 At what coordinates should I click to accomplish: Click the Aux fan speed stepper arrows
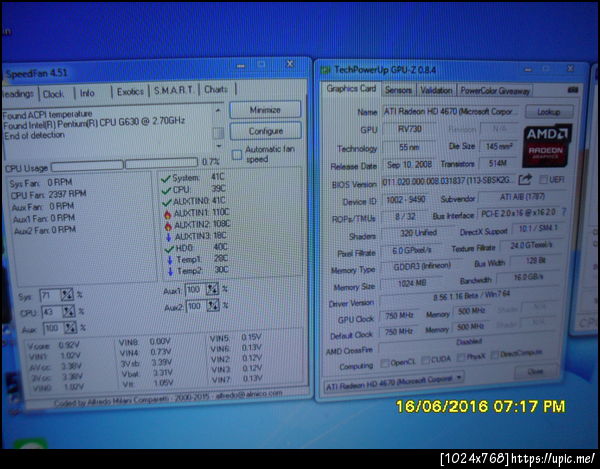pos(70,328)
